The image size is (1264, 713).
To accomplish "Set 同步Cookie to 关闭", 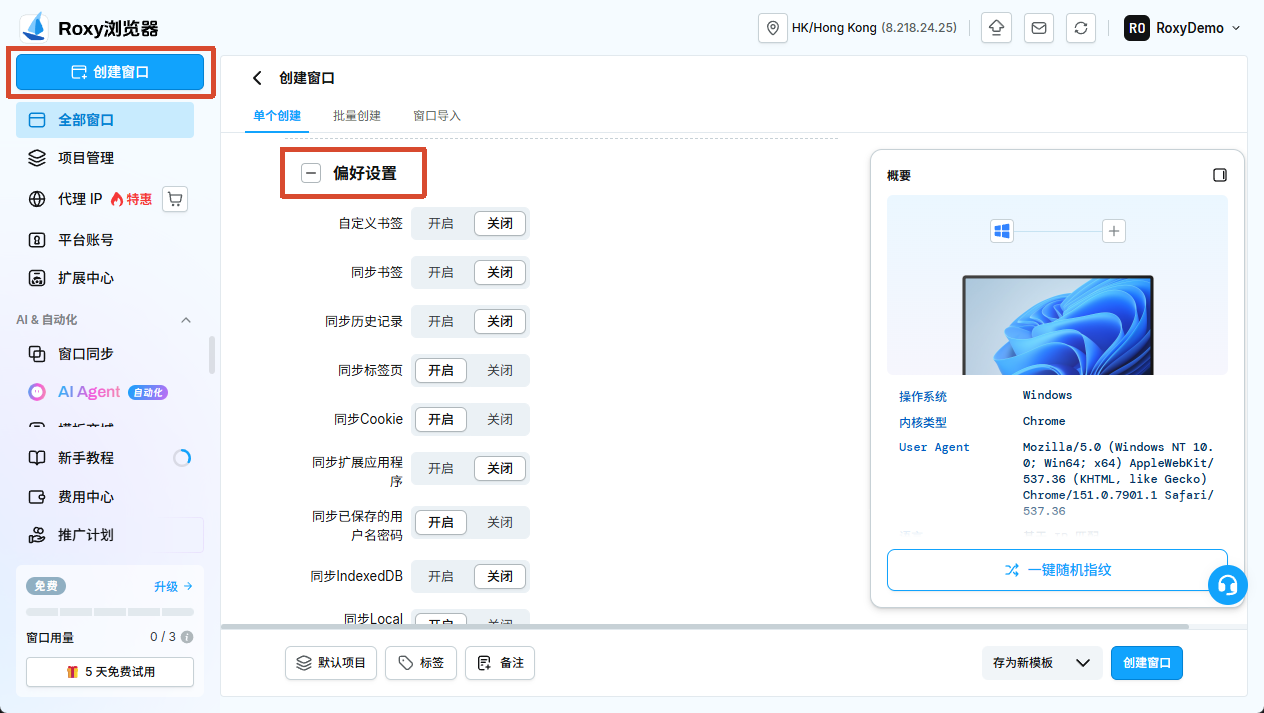I will [x=500, y=419].
